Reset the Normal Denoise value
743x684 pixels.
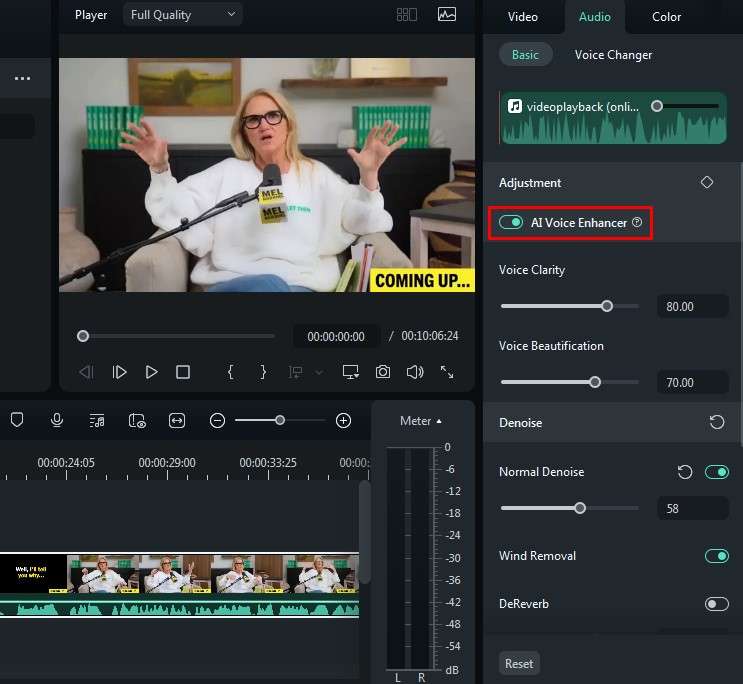[x=685, y=472]
